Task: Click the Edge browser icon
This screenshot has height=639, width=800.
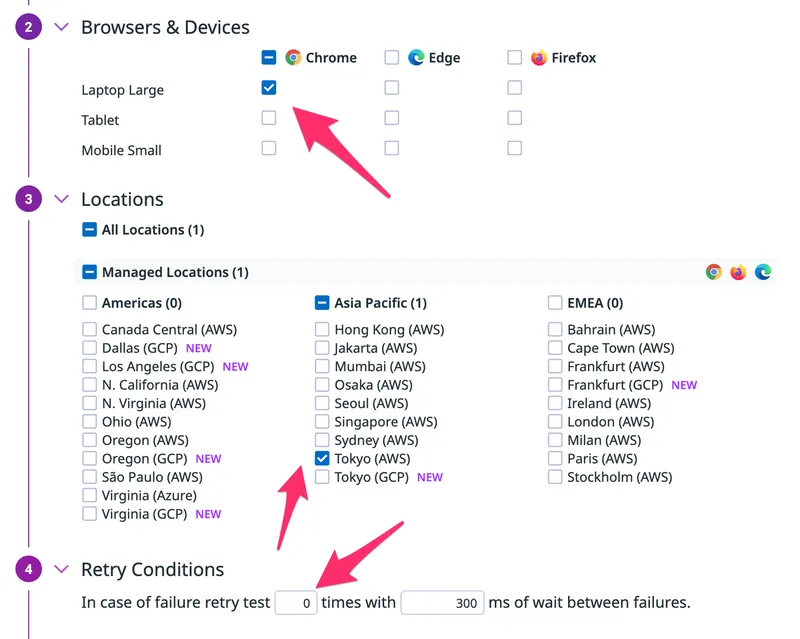Action: point(416,58)
